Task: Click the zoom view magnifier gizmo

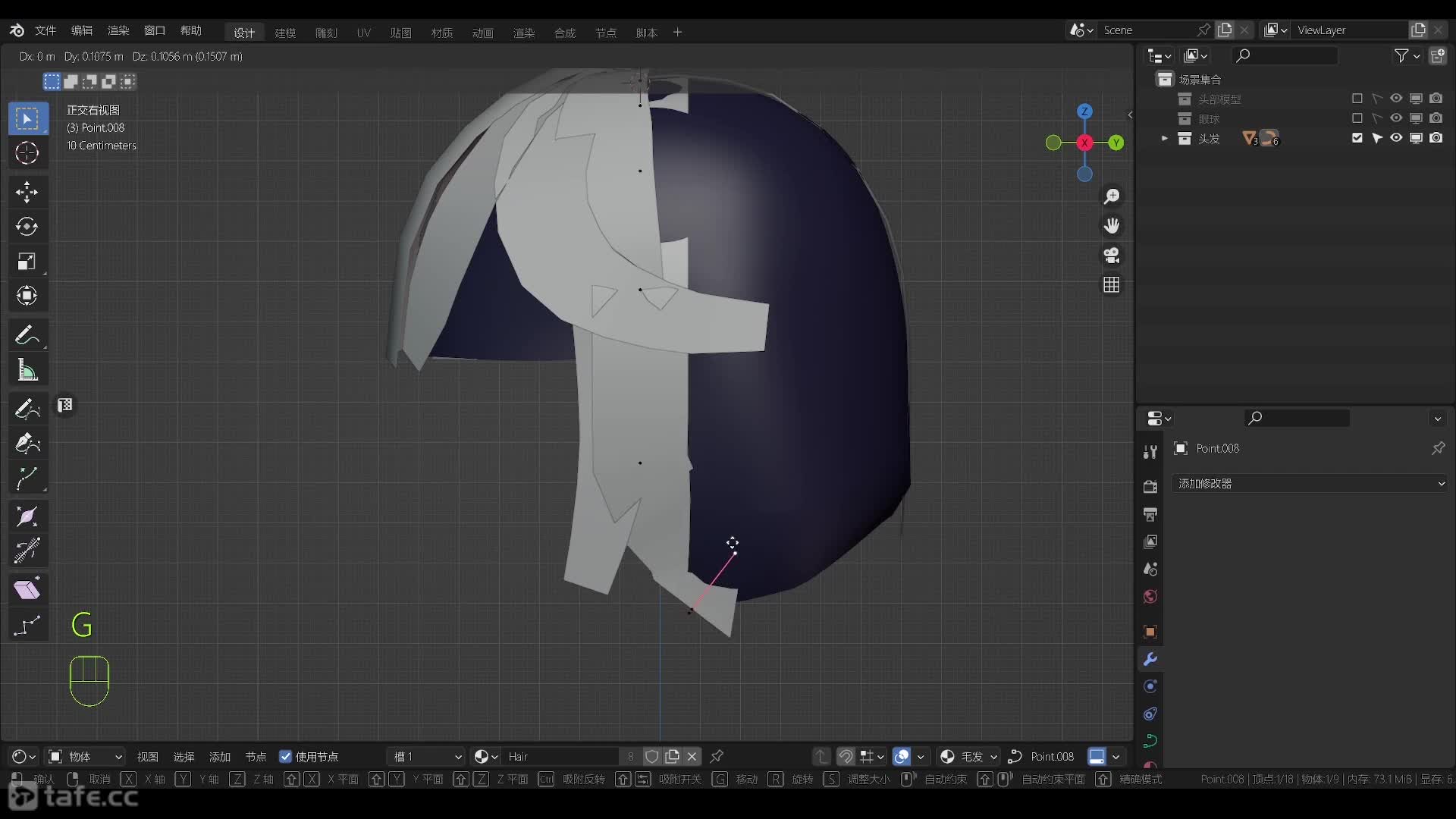Action: tap(1112, 196)
